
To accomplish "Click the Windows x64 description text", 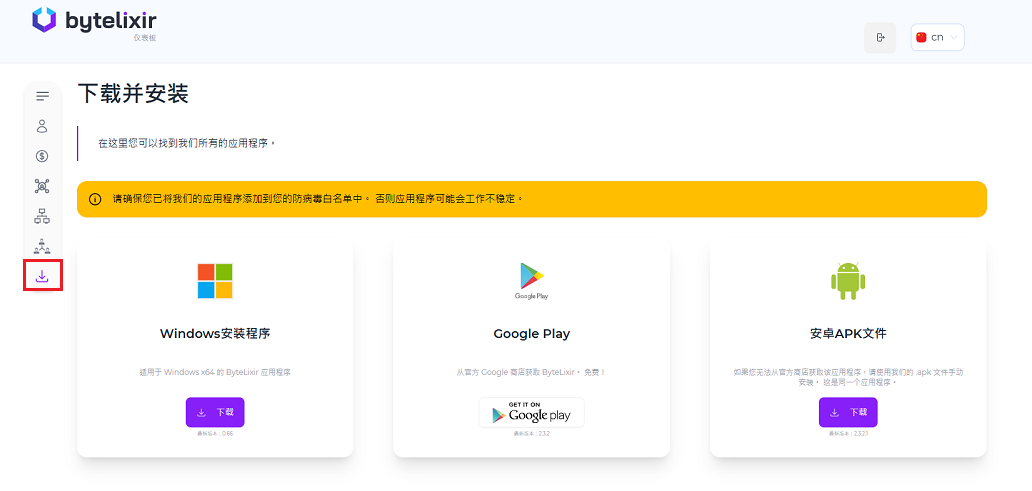I will (x=215, y=372).
